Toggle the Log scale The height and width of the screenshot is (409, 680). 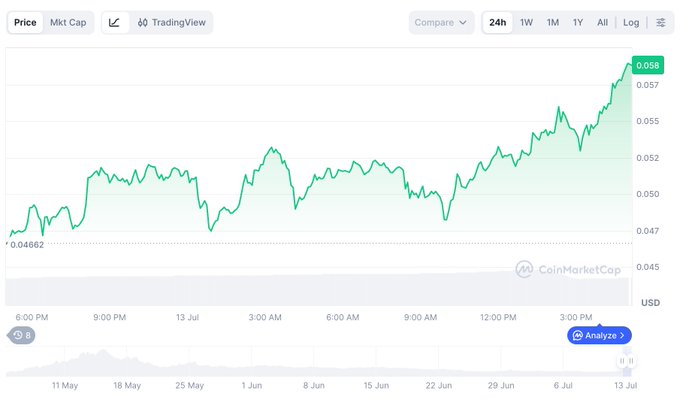[631, 23]
